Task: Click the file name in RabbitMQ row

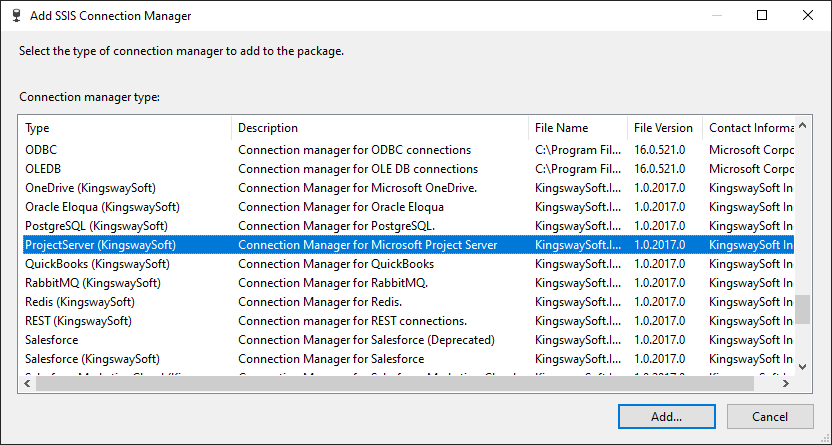Action: tap(578, 283)
